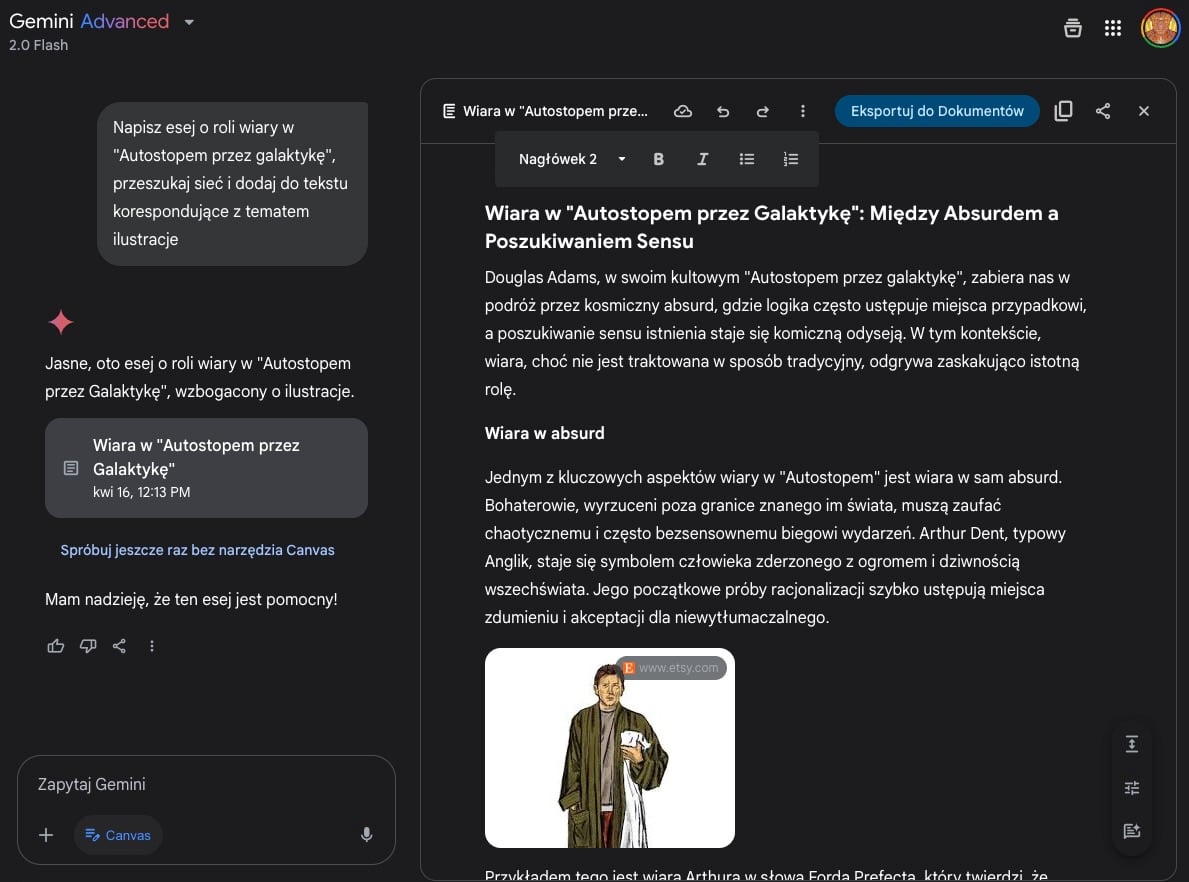Toggle the Canvas tool chip

click(x=118, y=835)
